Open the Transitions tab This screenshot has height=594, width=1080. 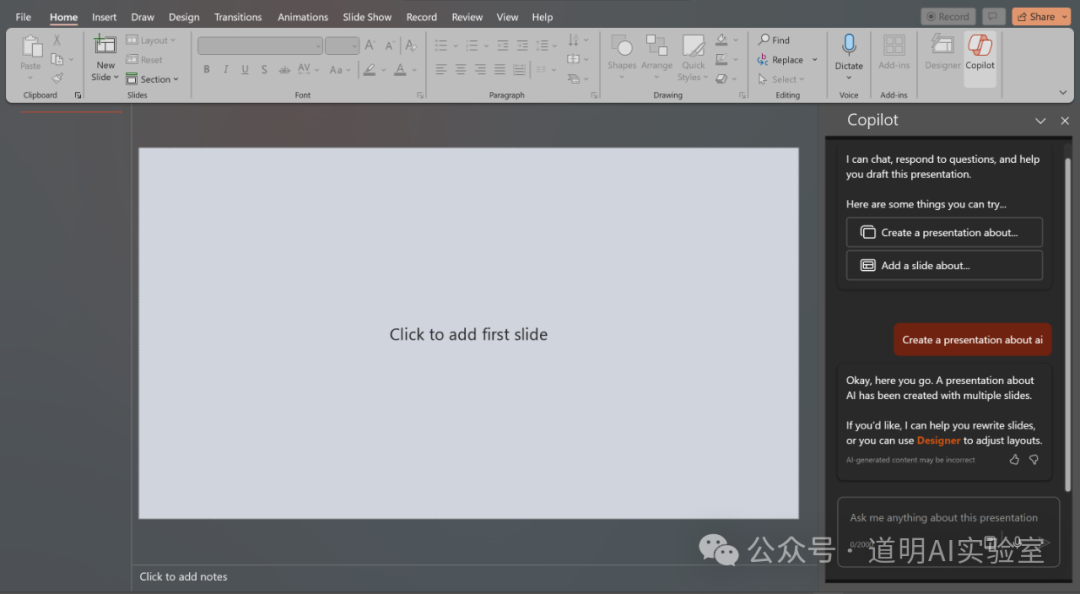tap(238, 17)
